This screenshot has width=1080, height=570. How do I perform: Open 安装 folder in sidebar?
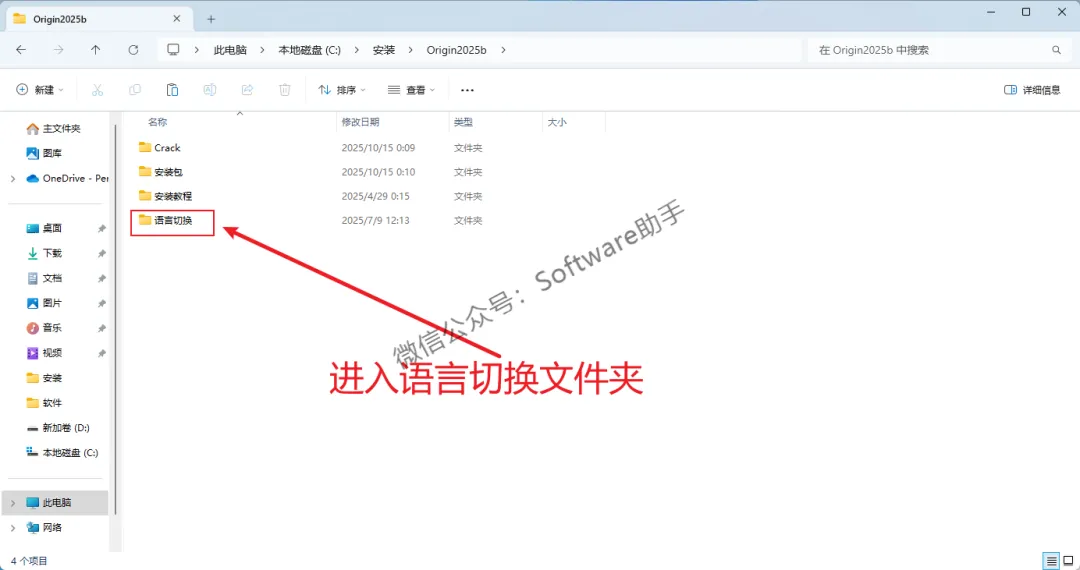tap(45, 378)
